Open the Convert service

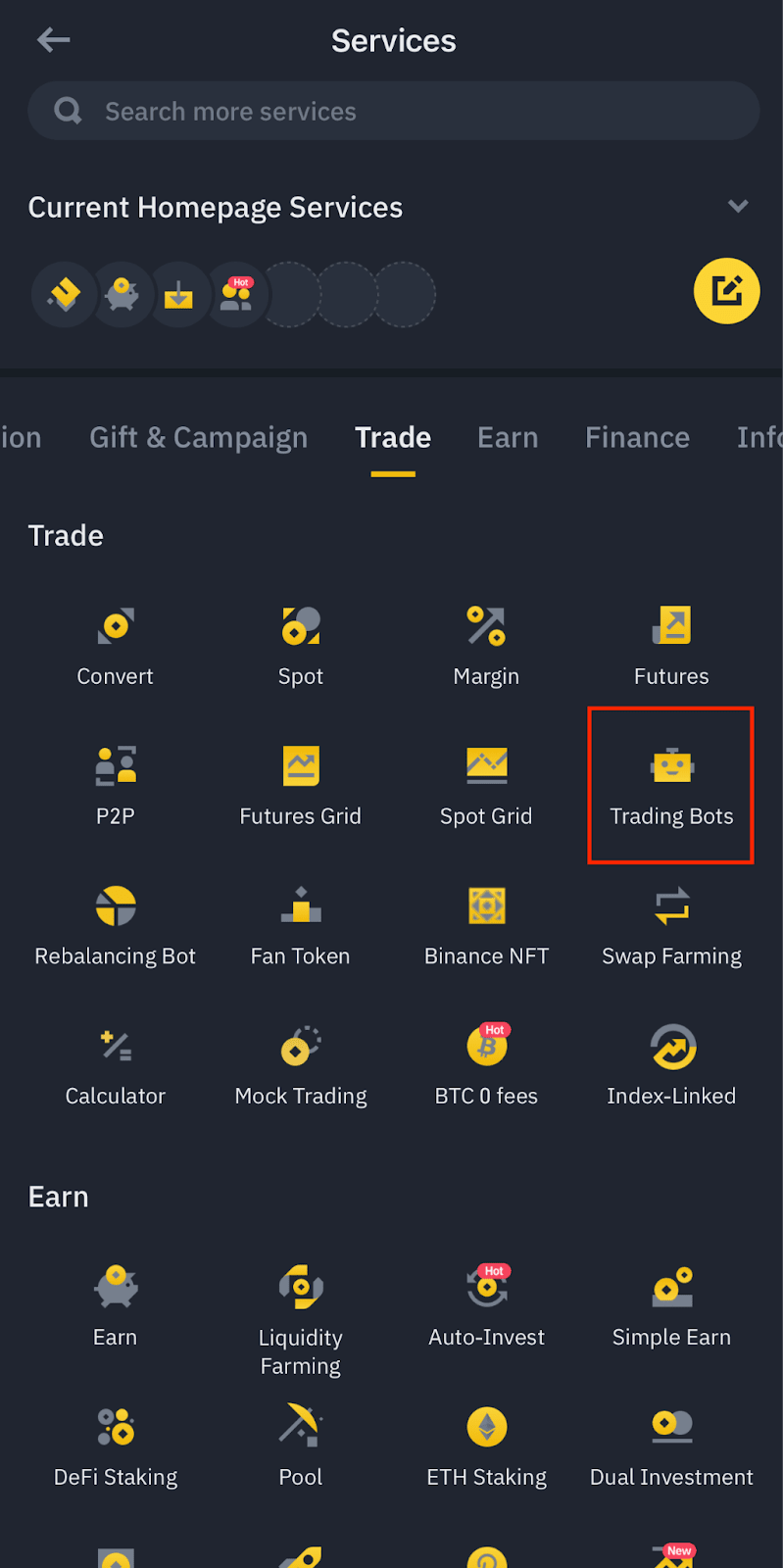[115, 642]
